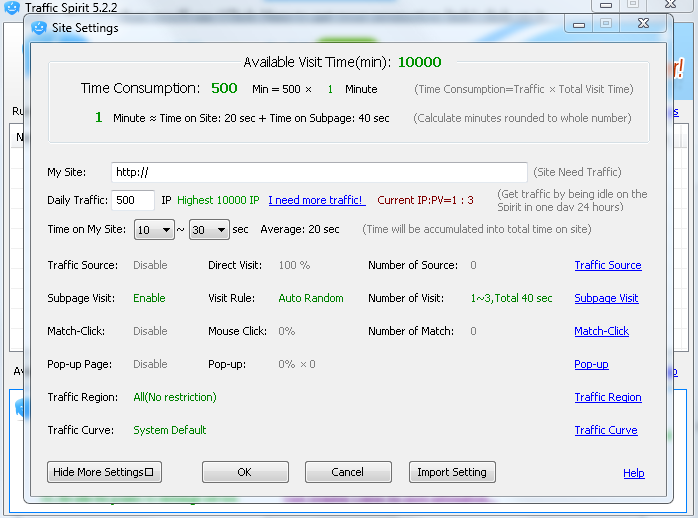Screen dimensions: 698x518
Task: Click the Direct Visit '100 %' value
Action: point(294,265)
